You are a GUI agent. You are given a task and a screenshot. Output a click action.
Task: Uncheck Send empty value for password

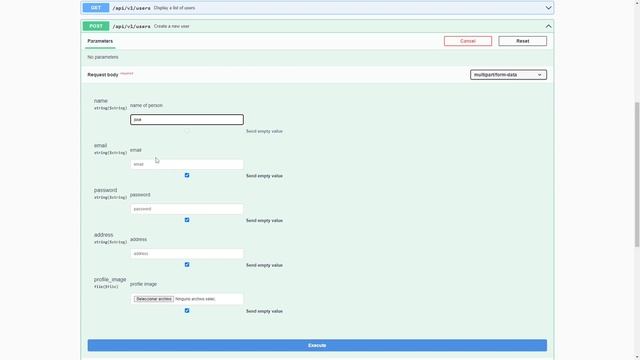187,220
